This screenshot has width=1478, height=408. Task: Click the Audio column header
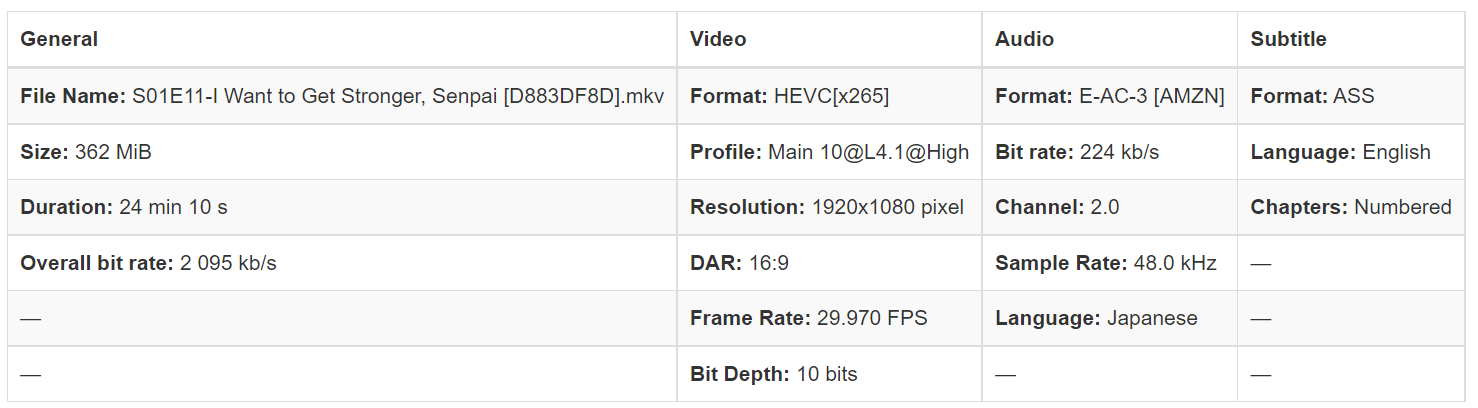point(1024,40)
